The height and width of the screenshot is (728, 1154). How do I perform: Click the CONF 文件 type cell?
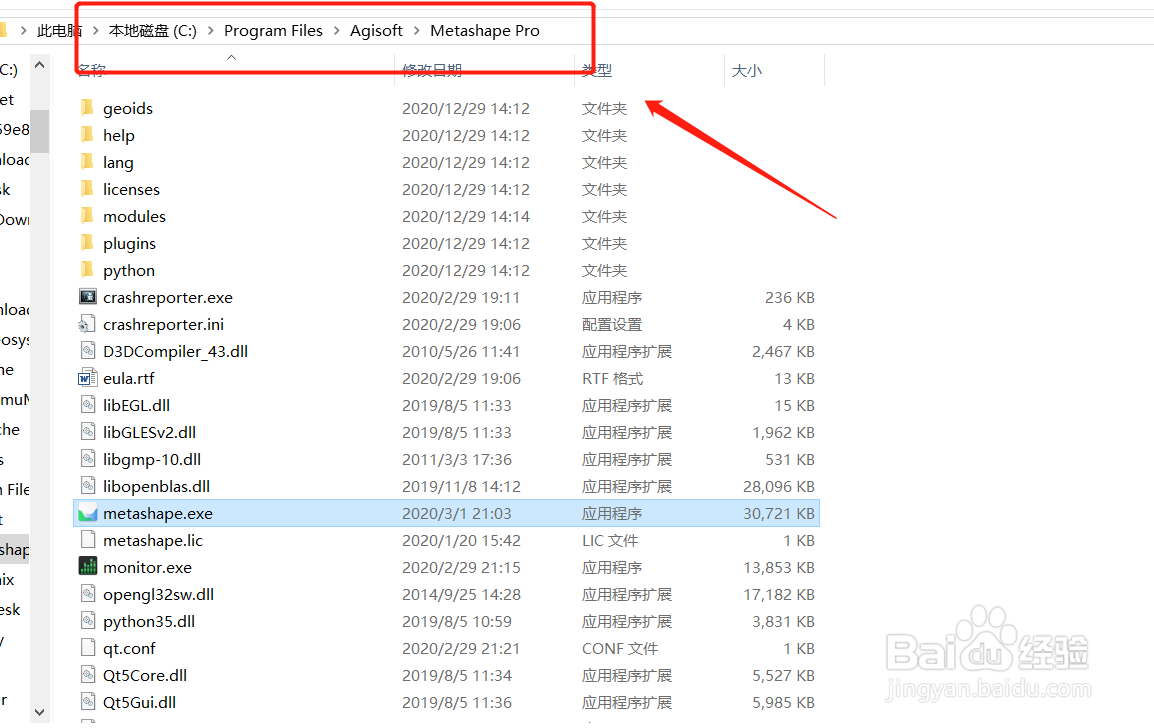620,649
